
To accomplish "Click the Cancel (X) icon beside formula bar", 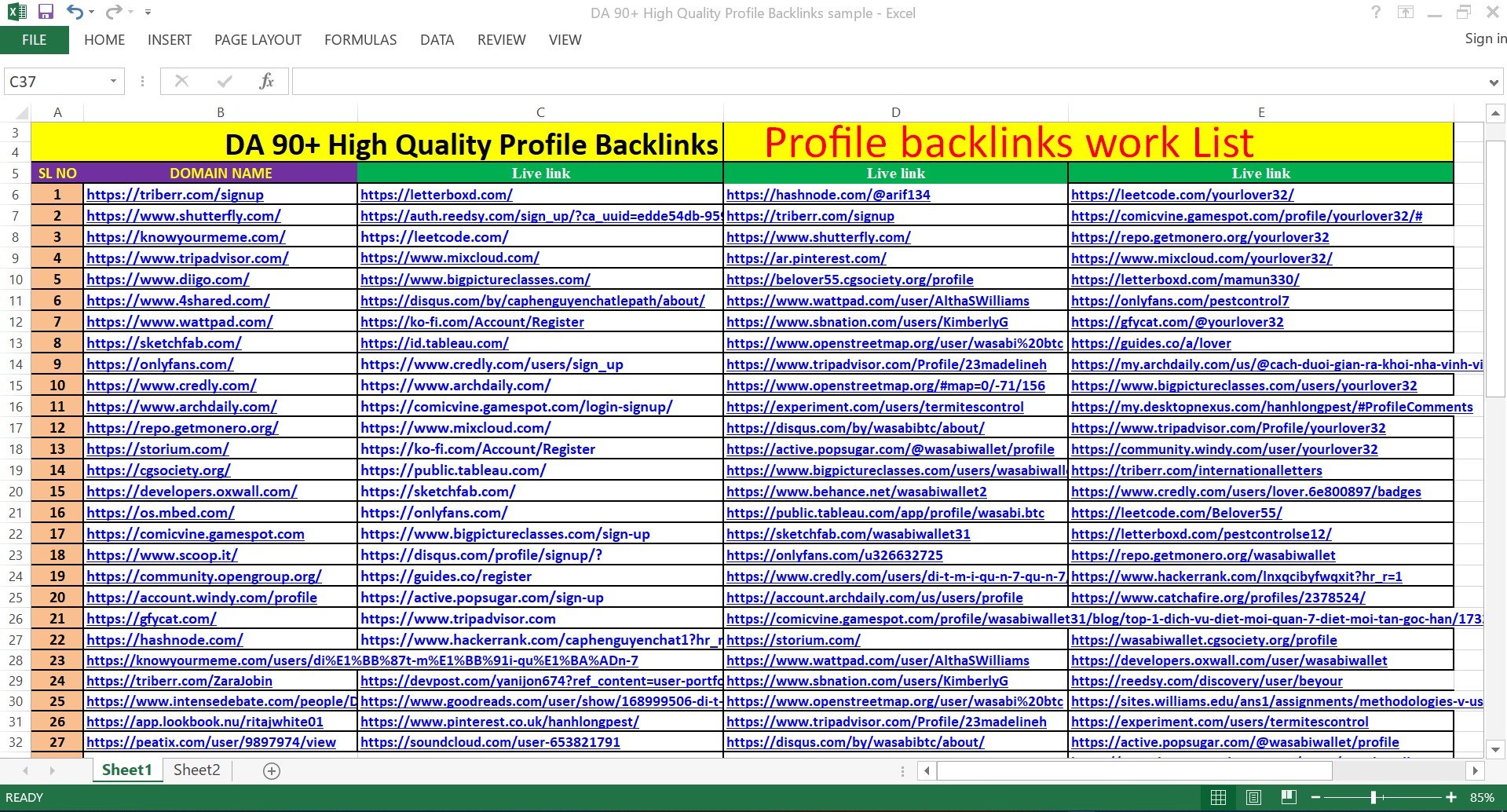I will tap(181, 81).
